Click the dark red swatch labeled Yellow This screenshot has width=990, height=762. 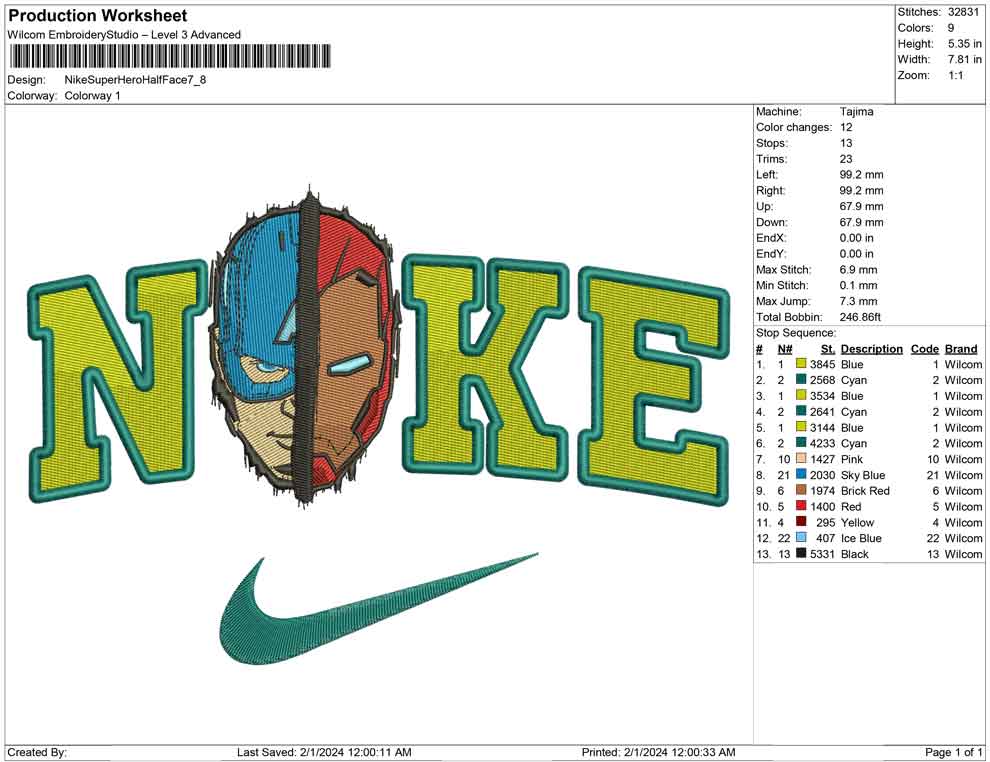tap(801, 521)
